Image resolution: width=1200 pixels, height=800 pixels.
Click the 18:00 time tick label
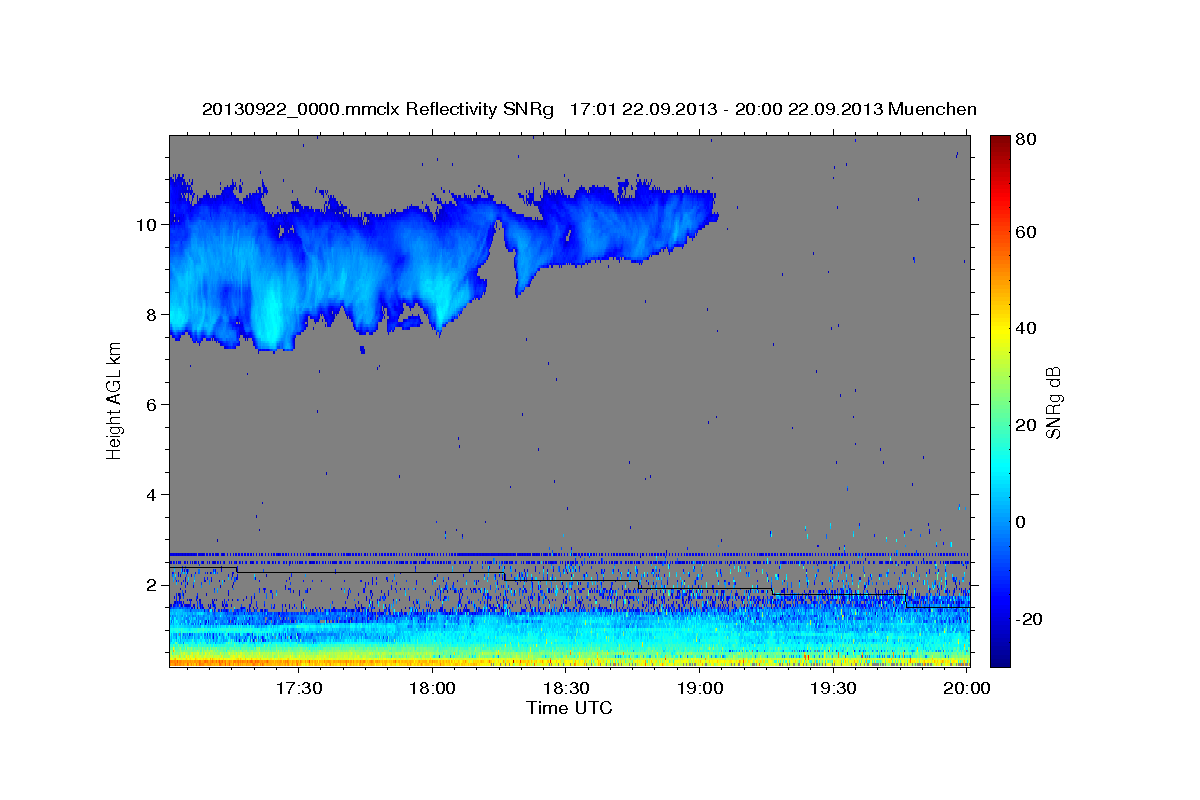tap(432, 688)
